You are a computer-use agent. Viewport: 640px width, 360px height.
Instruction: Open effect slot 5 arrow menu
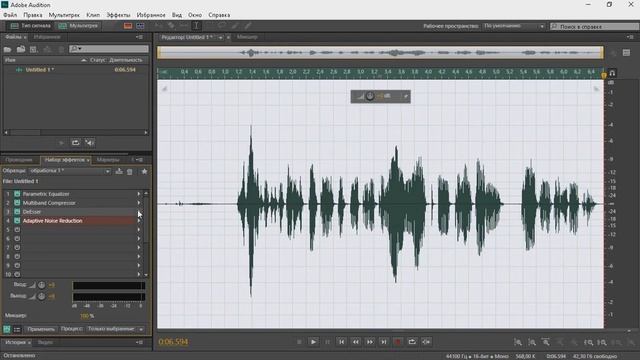[x=139, y=230]
